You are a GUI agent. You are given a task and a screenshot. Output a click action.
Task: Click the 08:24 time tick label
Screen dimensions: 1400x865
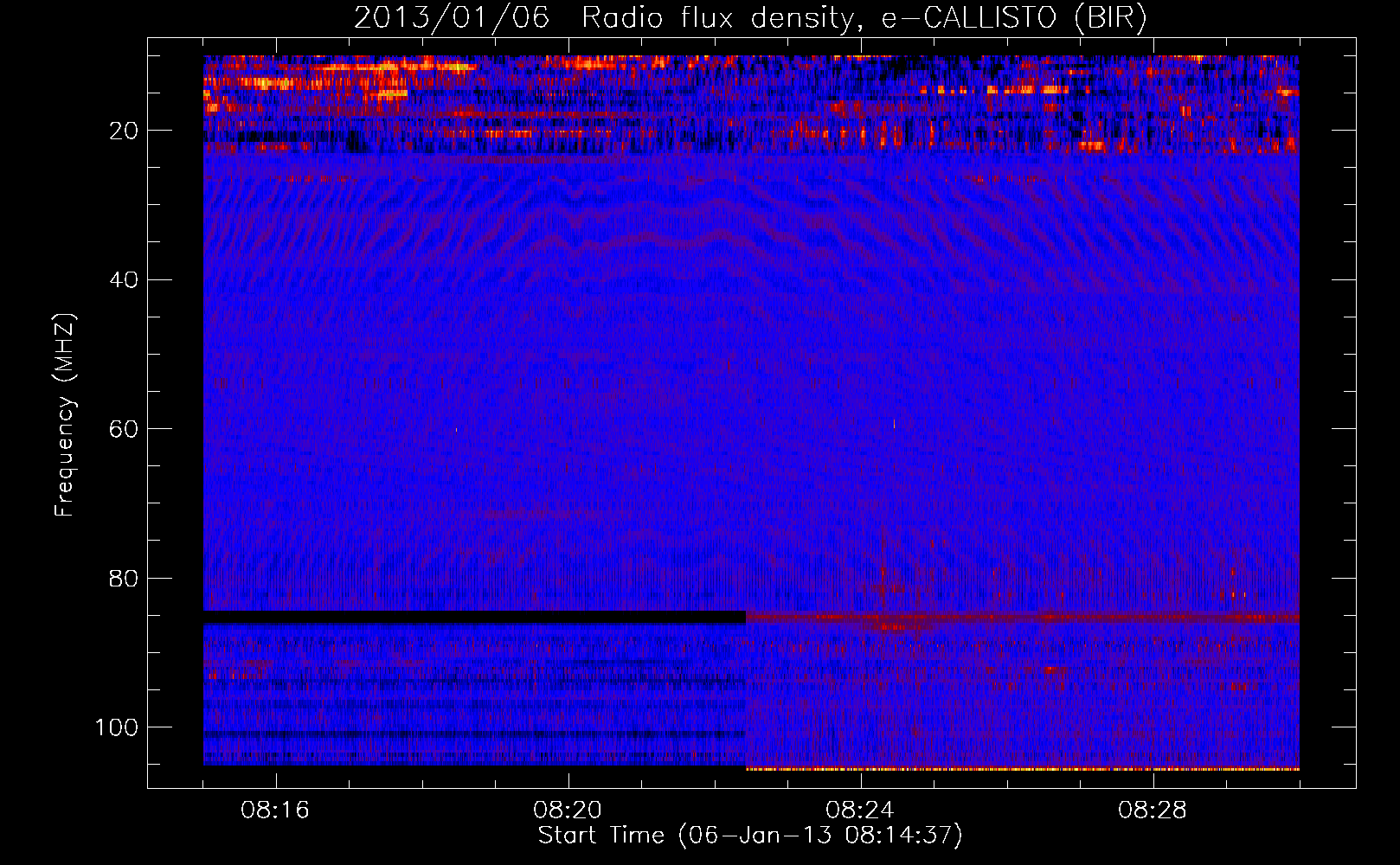[860, 811]
